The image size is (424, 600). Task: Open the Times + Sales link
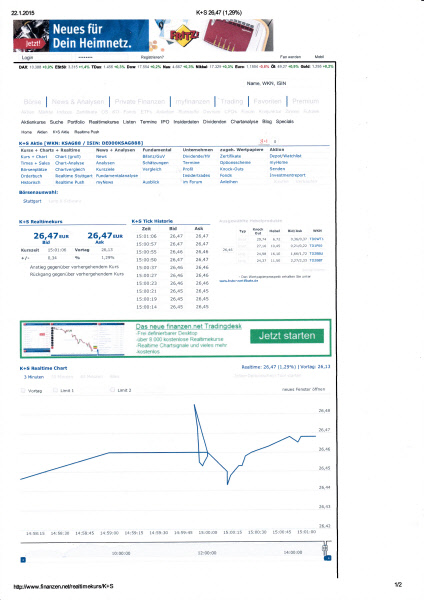click(35, 163)
